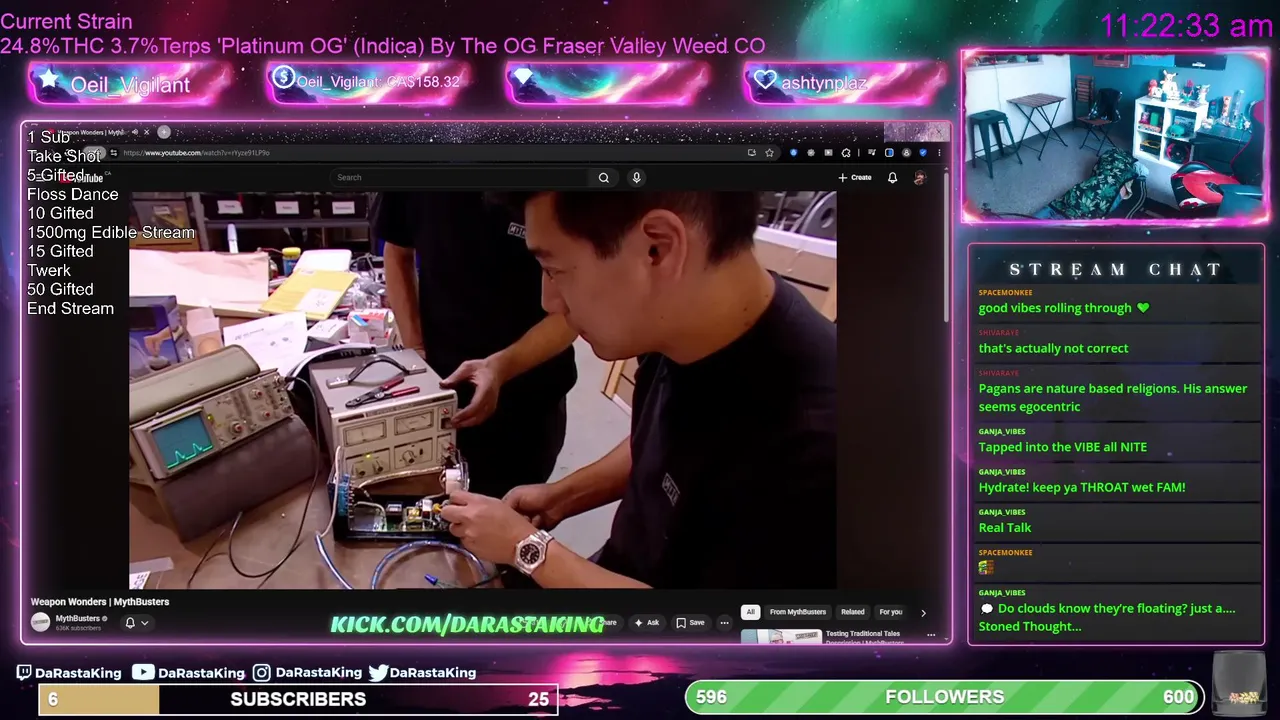Viewport: 1280px width, 720px height.
Task: Click the Create button on YouTube
Action: pyautogui.click(x=855, y=178)
